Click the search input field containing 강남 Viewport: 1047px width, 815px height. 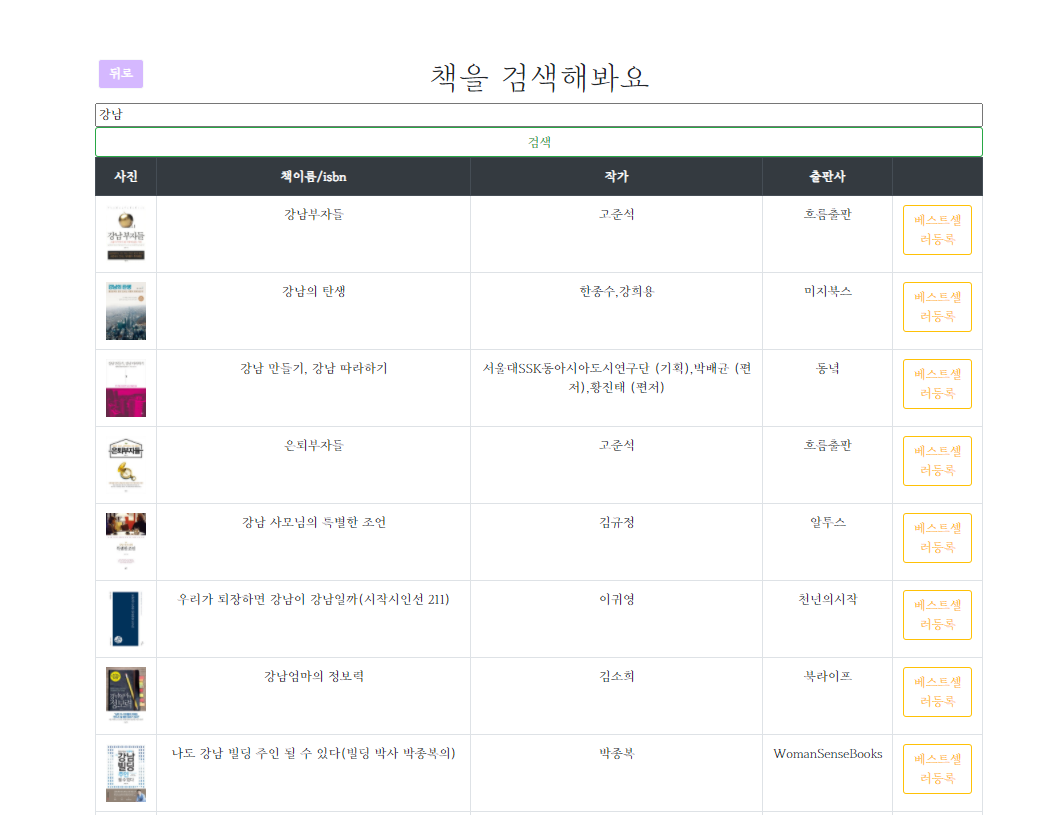[538, 115]
